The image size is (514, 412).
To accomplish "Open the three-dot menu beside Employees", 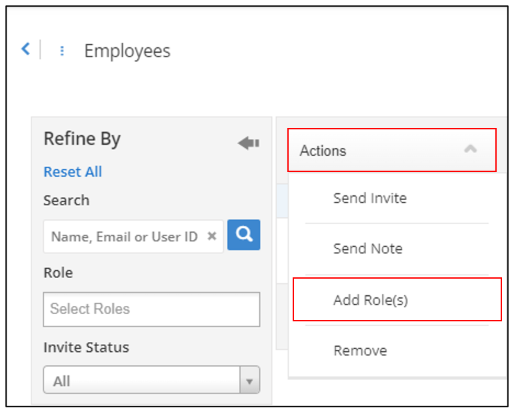I will (62, 51).
